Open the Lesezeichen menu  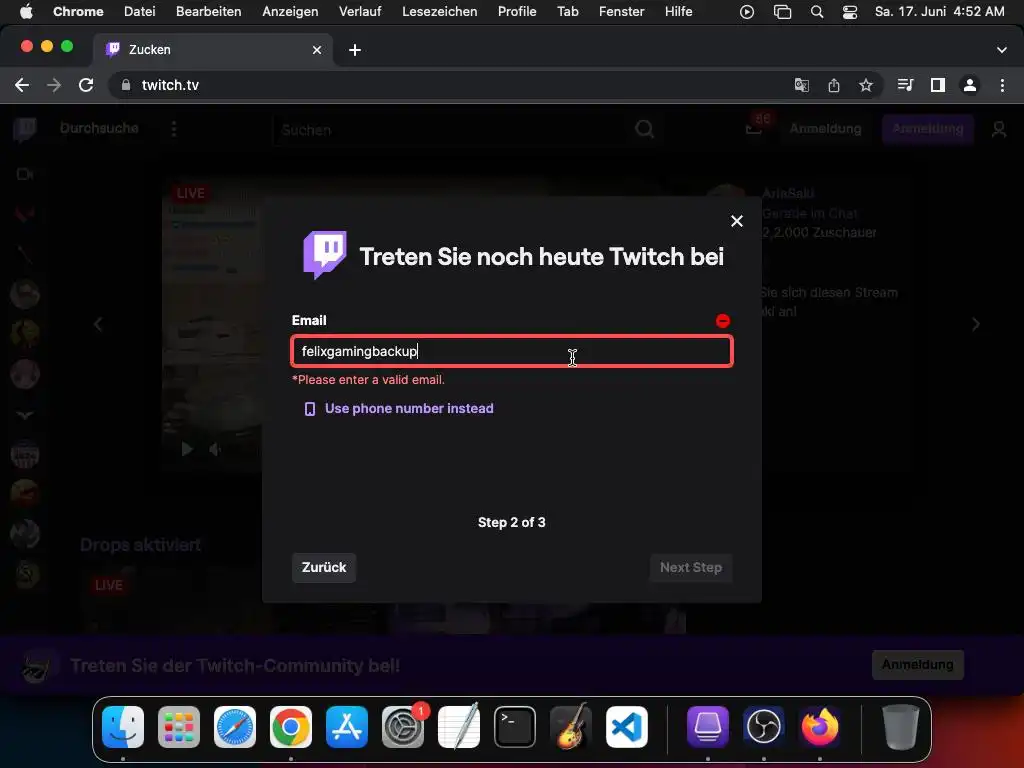(x=440, y=11)
